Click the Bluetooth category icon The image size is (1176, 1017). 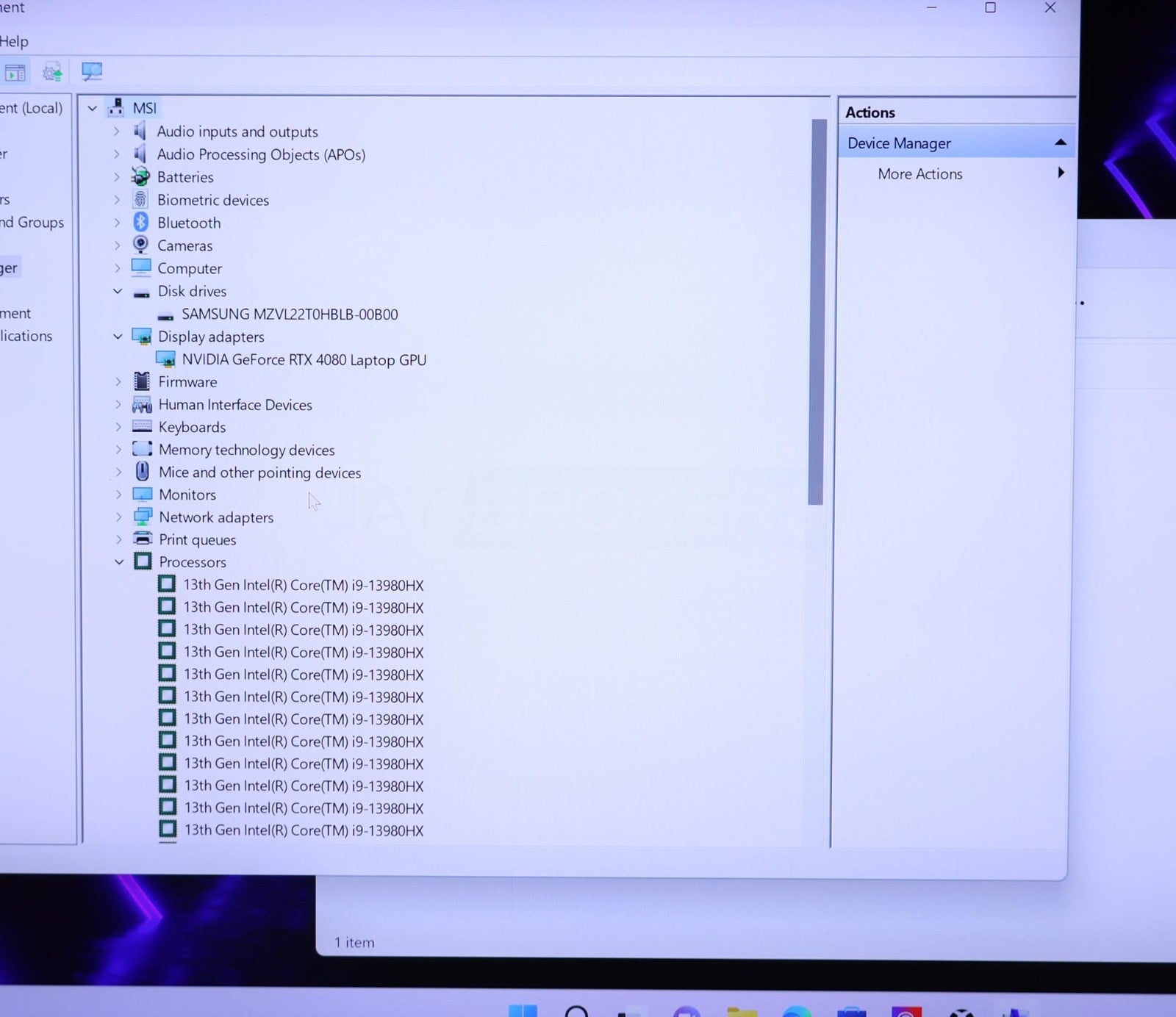tap(141, 222)
